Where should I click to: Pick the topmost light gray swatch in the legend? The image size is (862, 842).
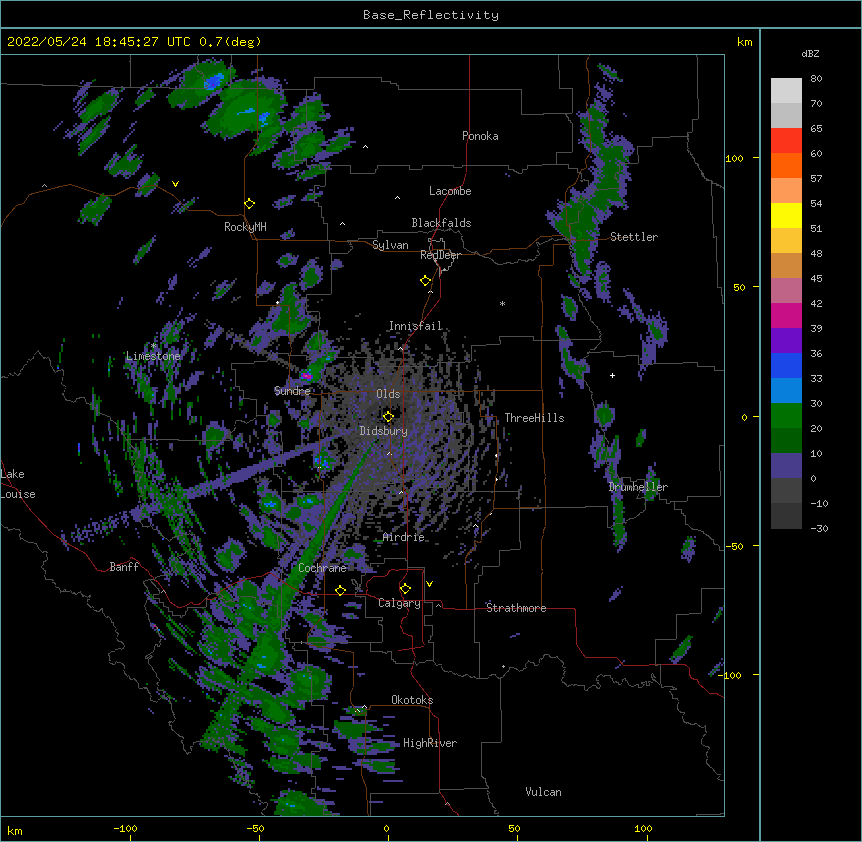pos(786,91)
